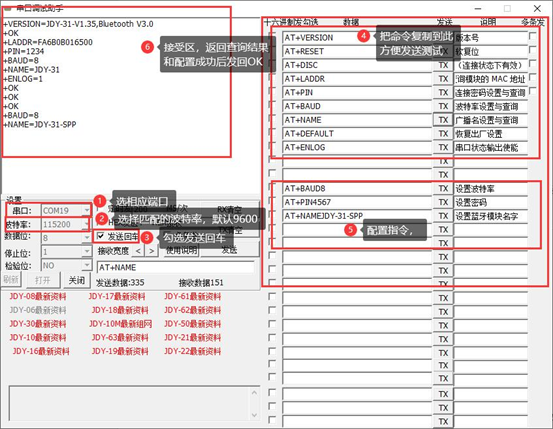The height and width of the screenshot is (429, 553).
Task: Click the TX button for AT+BAUD row
Action: 443,107
